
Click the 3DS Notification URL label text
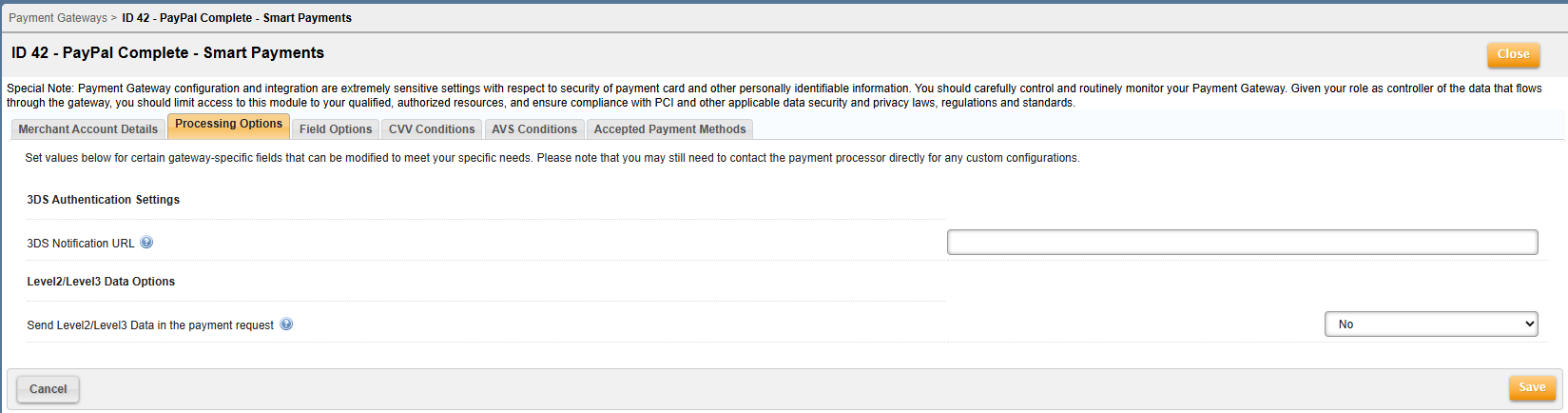coord(81,244)
